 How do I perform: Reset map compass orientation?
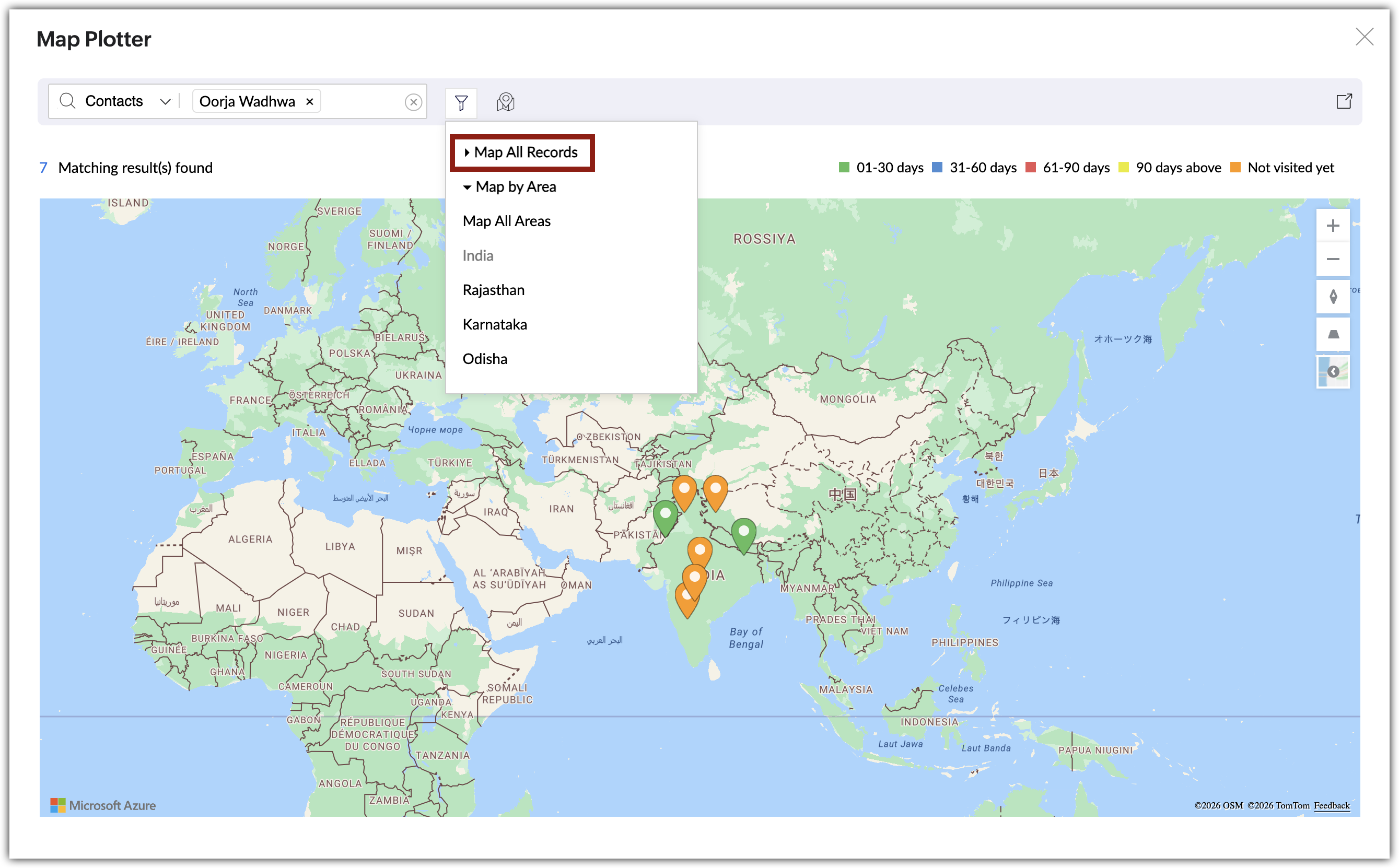tap(1333, 297)
